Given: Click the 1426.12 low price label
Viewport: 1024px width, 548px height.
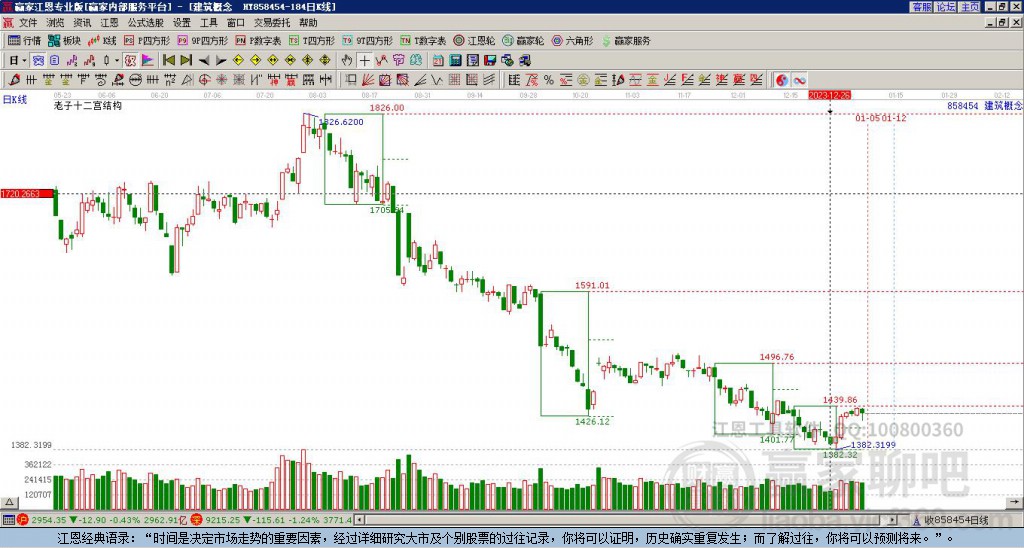Looking at the screenshot, I should [592, 421].
